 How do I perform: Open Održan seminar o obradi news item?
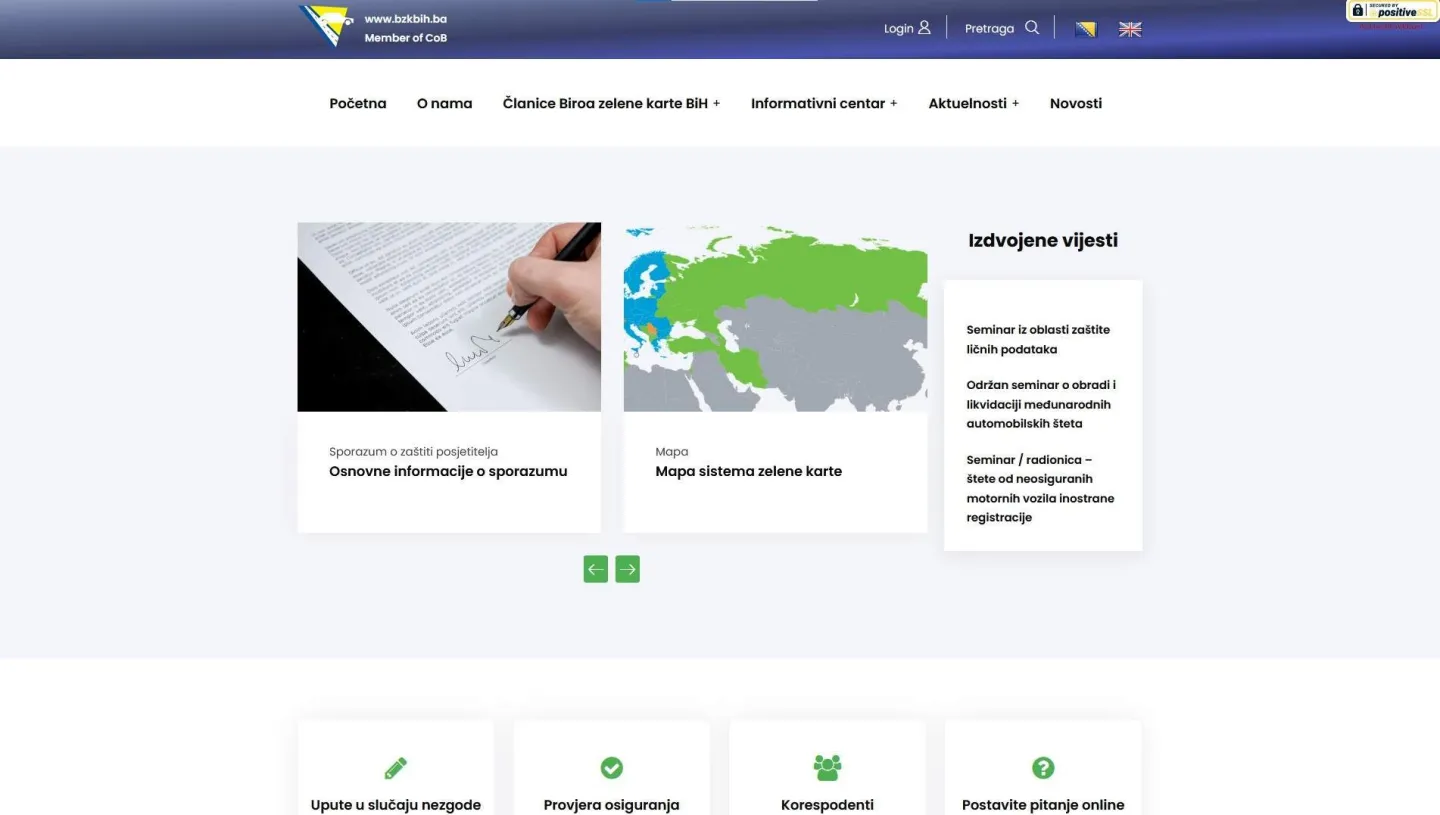click(1041, 404)
